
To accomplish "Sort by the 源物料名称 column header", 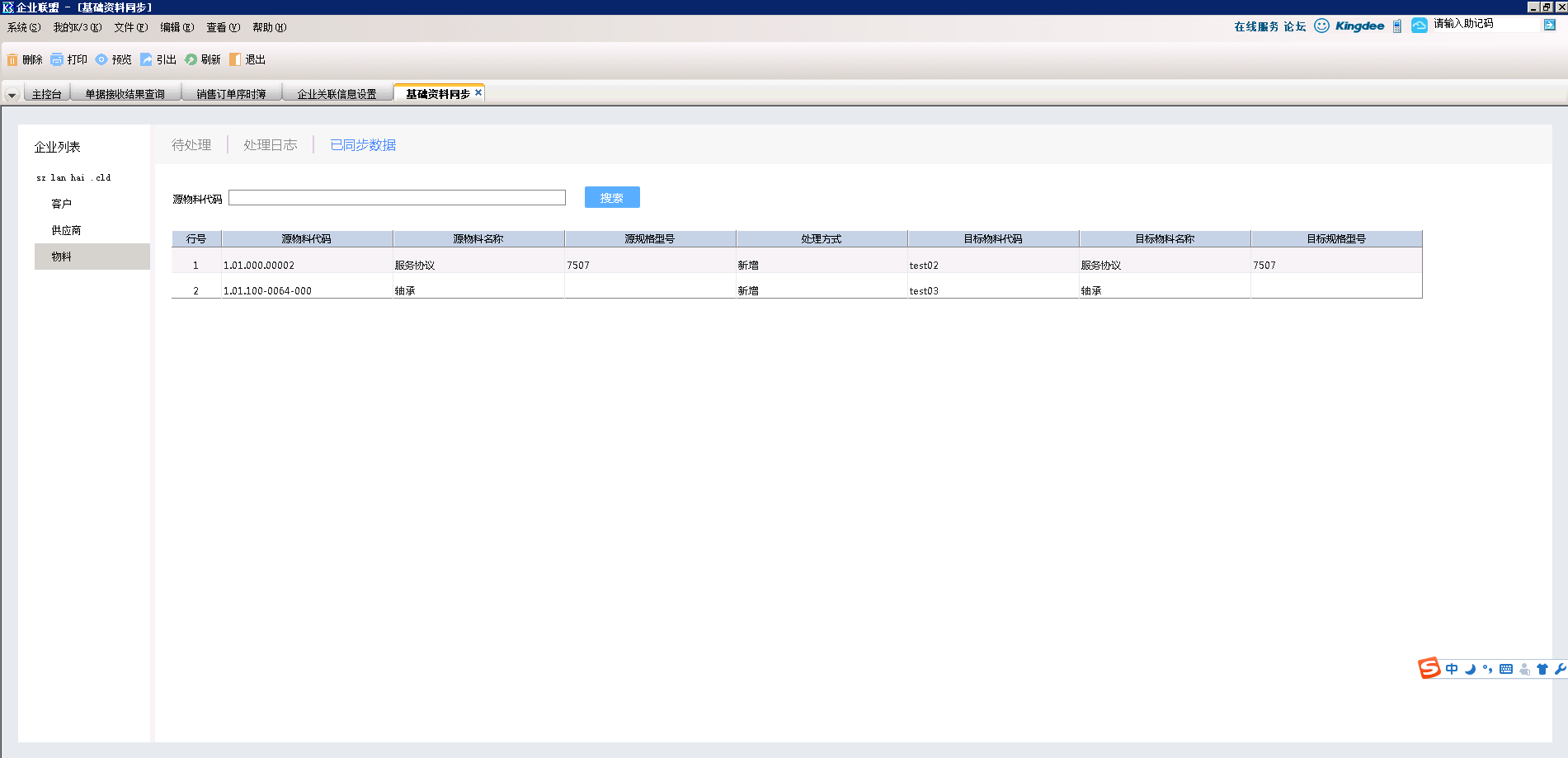I will (x=478, y=239).
